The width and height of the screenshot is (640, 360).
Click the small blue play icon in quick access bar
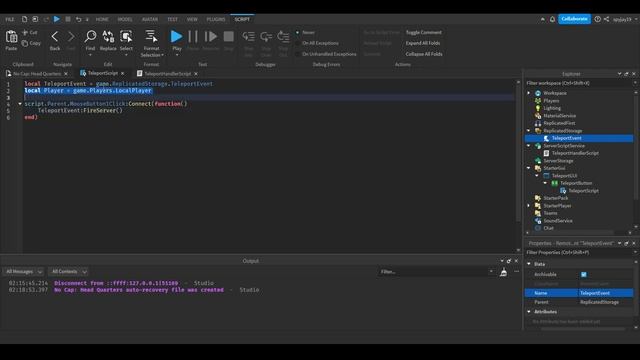(x=57, y=19)
